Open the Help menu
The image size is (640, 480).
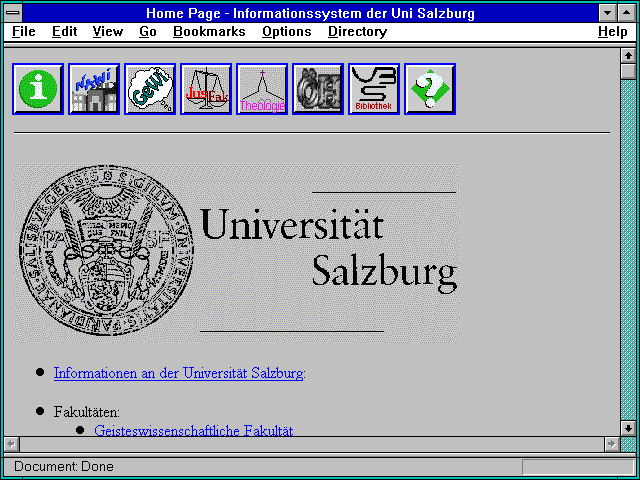[x=612, y=32]
